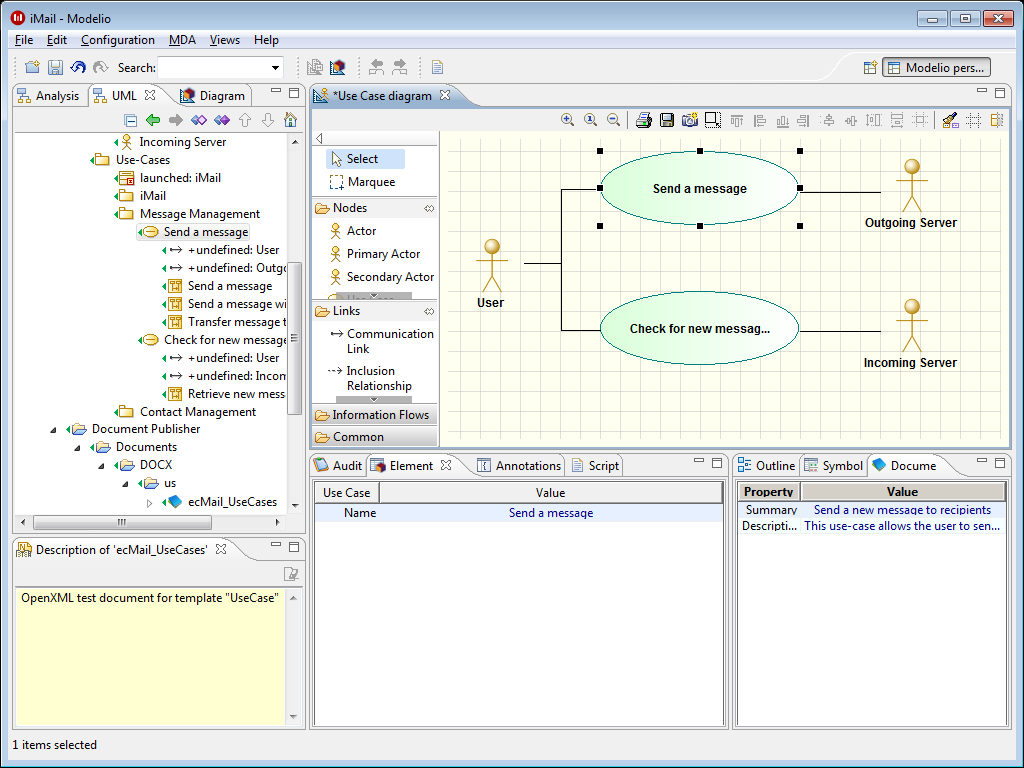Expand the ecMail_UseCases tree node
Viewport: 1024px width, 768px height.
click(150, 503)
